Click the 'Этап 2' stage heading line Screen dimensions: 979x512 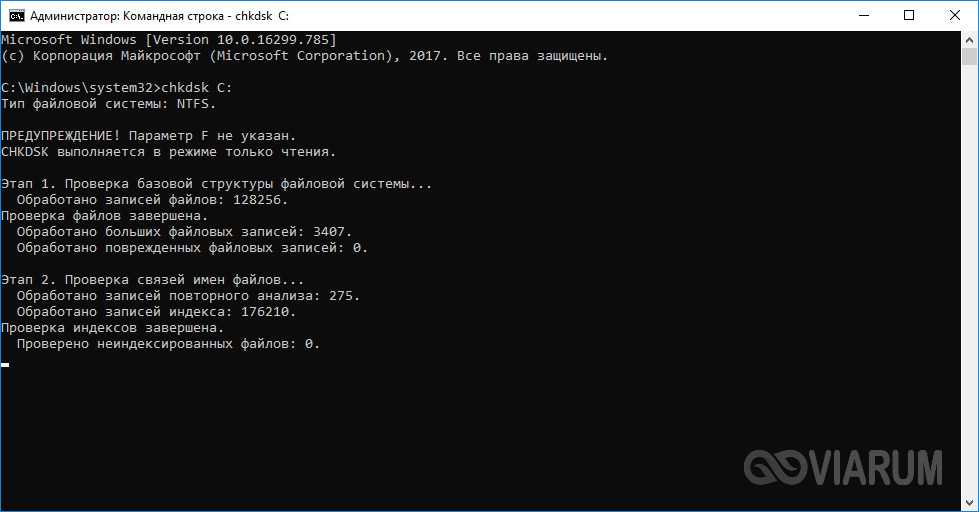pos(152,280)
